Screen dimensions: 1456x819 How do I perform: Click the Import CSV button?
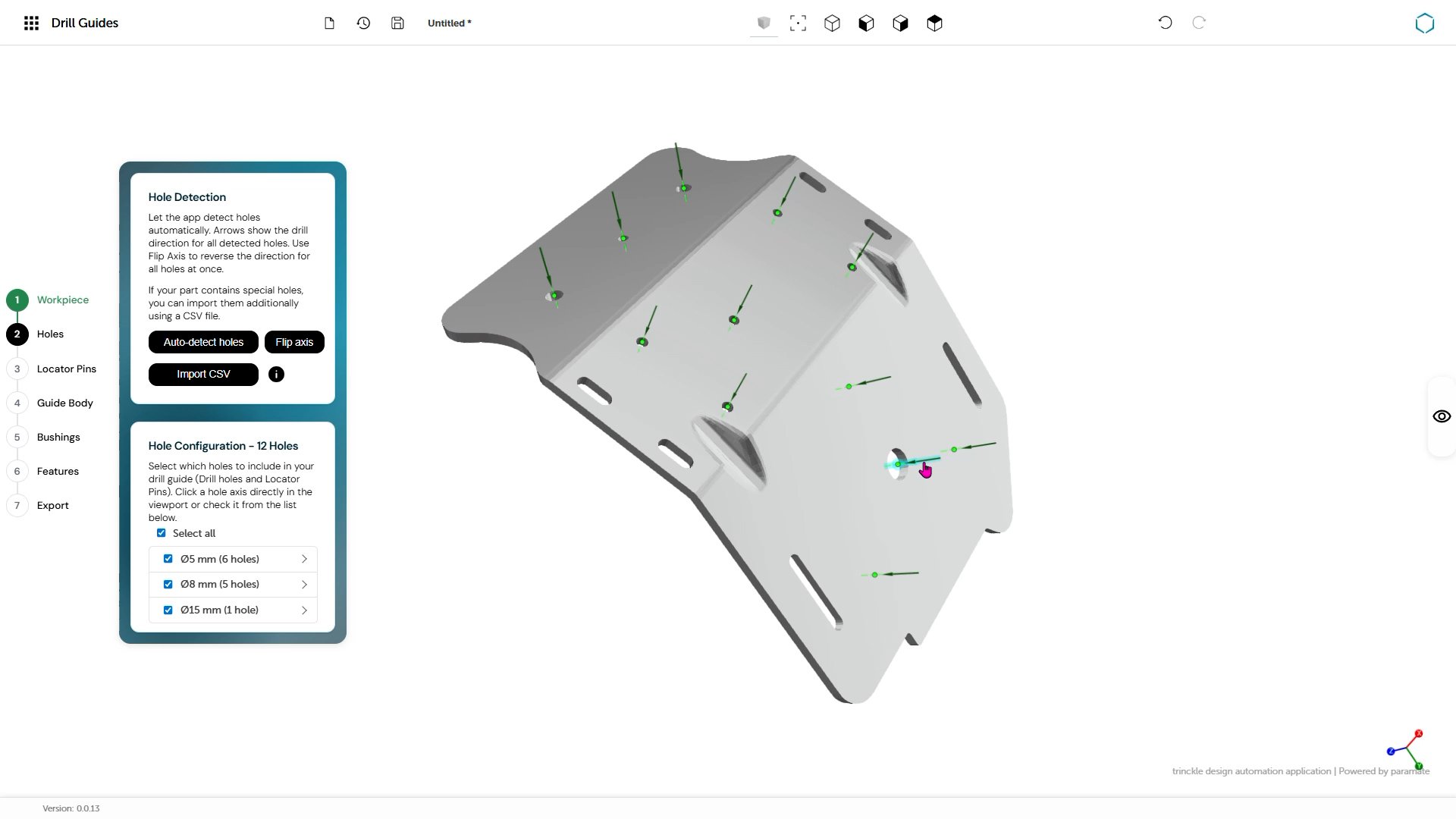pos(203,375)
